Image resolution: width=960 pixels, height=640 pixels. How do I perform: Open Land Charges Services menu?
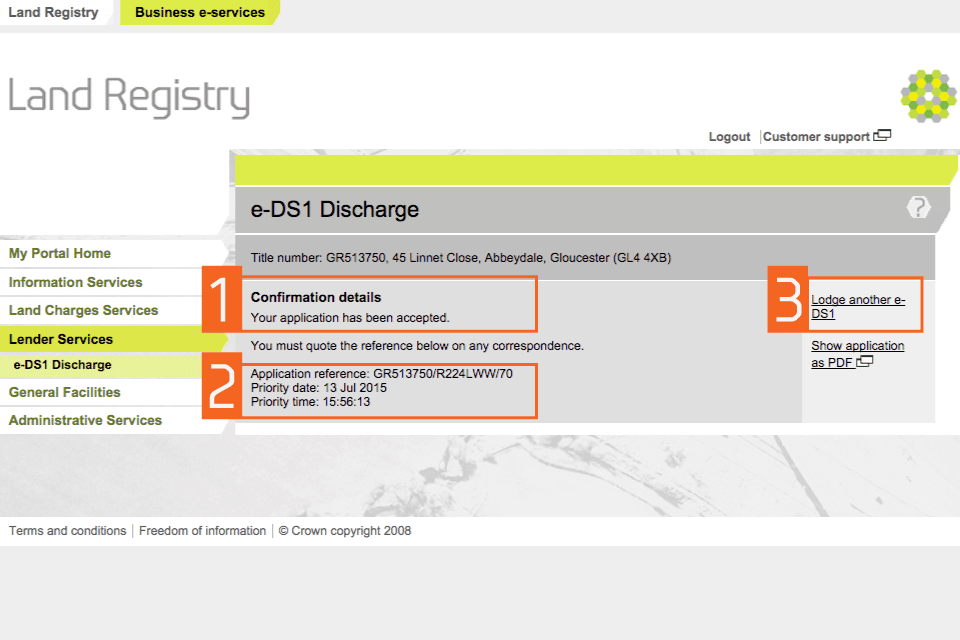(84, 311)
